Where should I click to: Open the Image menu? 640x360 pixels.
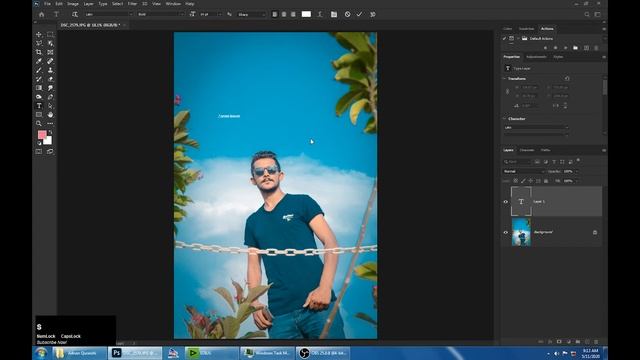pos(73,4)
